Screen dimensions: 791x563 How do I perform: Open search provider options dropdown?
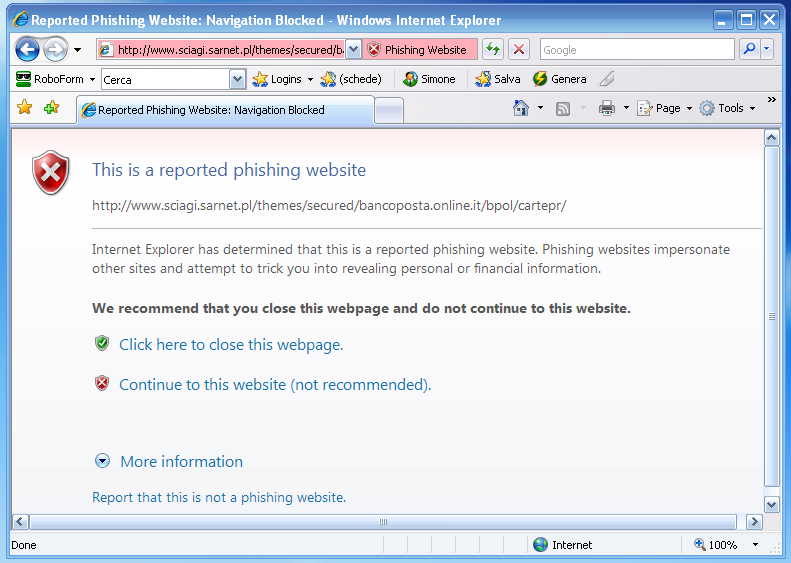click(x=767, y=49)
